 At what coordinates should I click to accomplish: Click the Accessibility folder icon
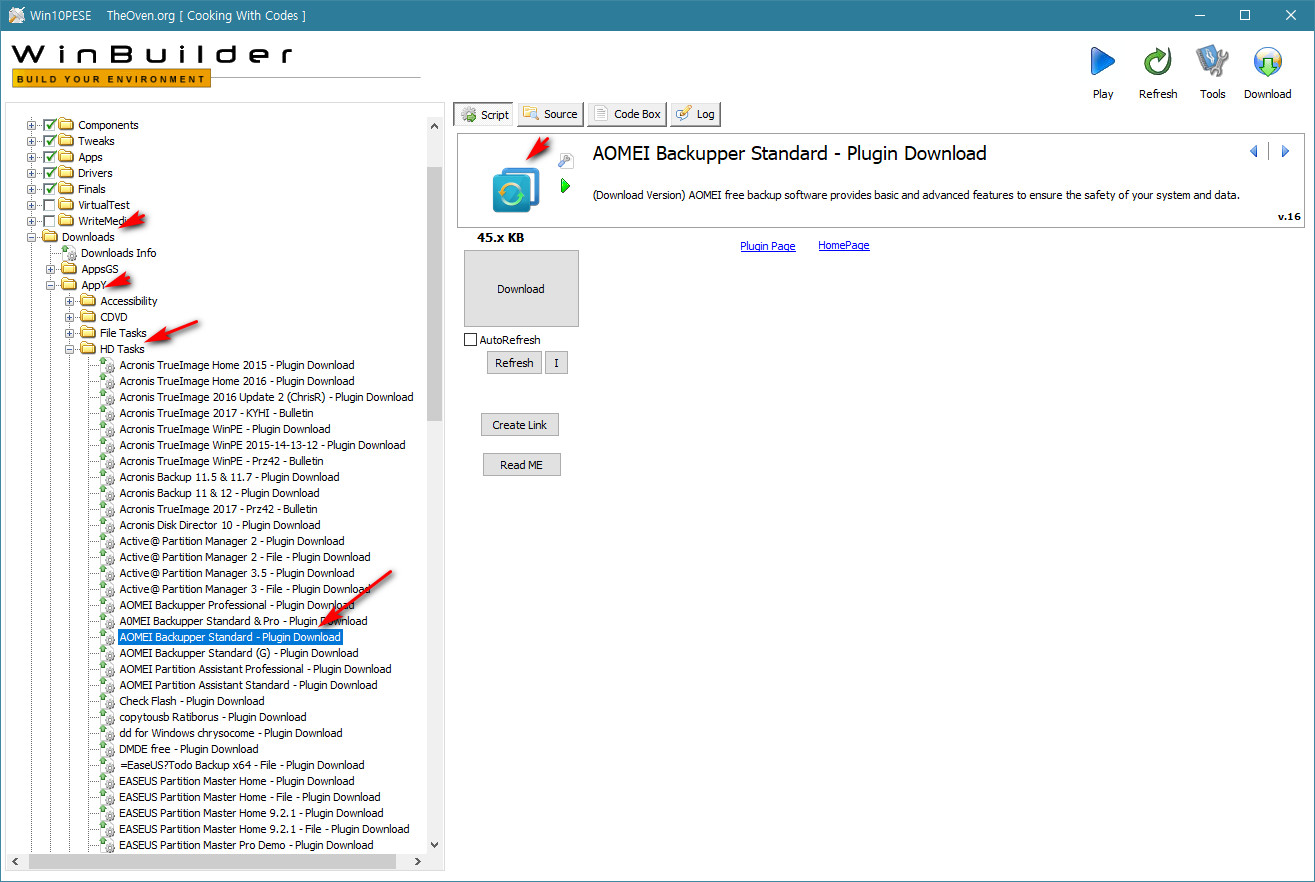(87, 301)
